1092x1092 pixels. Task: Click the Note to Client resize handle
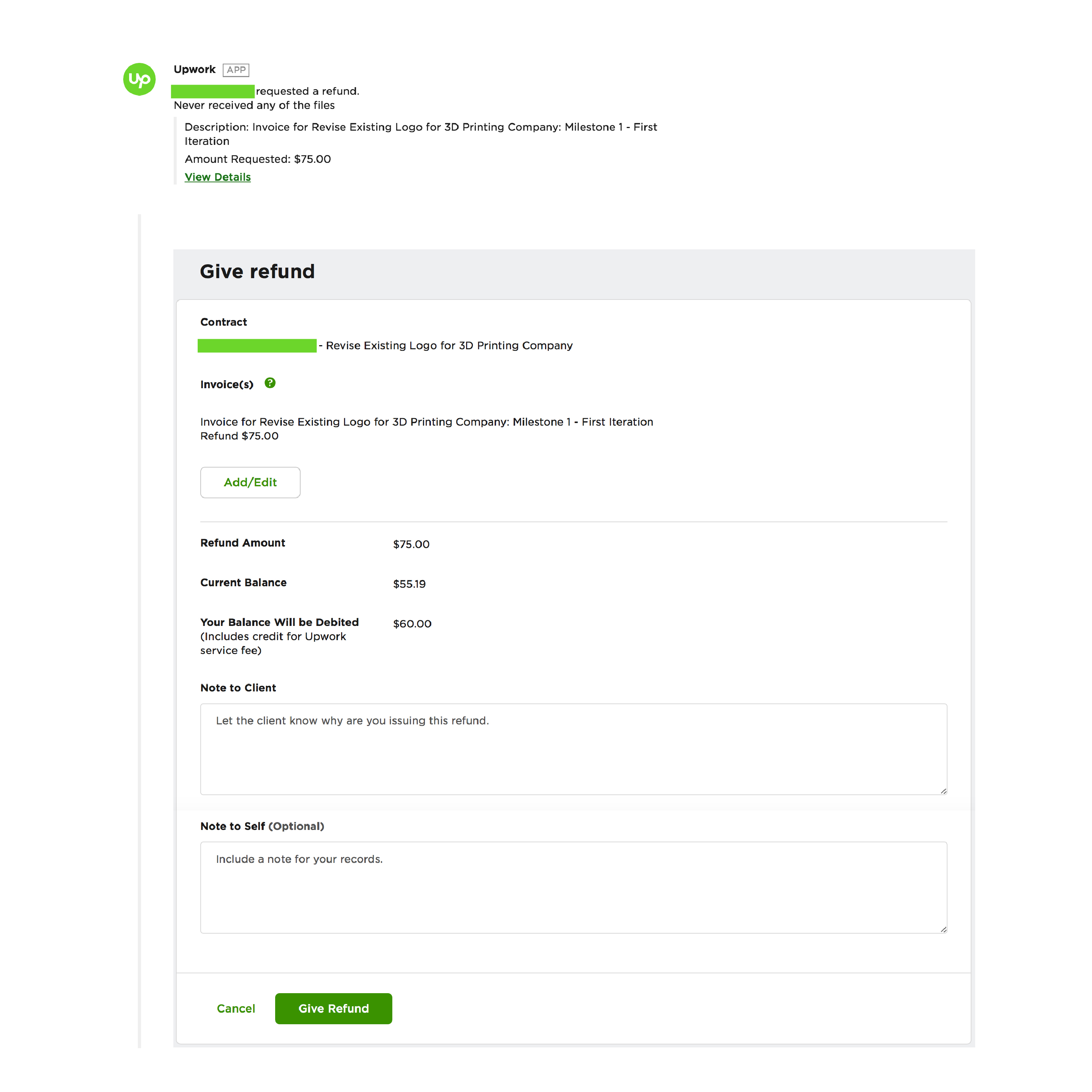point(943,790)
